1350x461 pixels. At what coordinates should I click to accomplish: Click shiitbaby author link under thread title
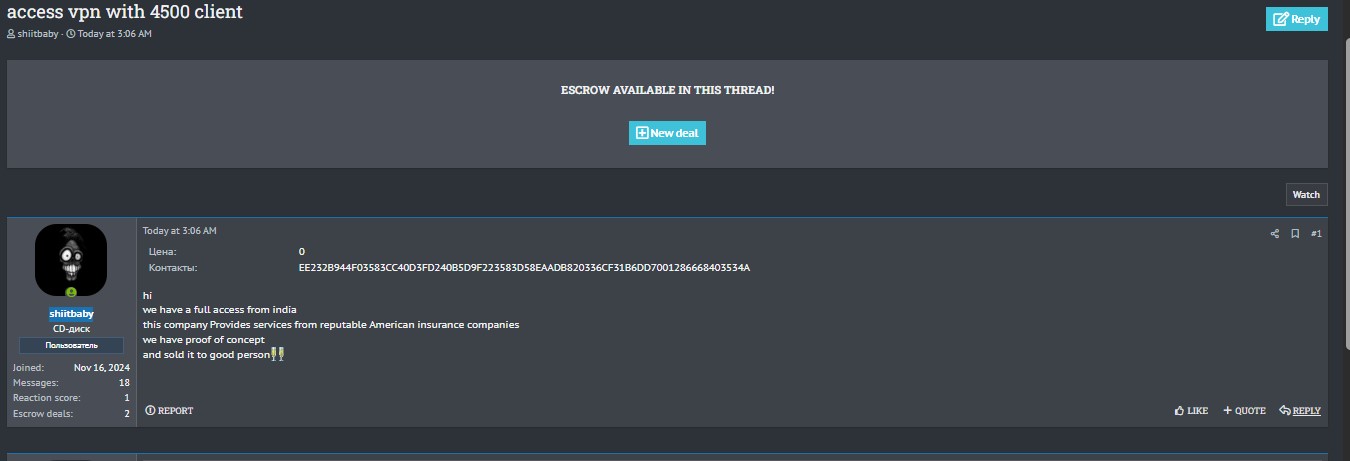pyautogui.click(x=38, y=34)
